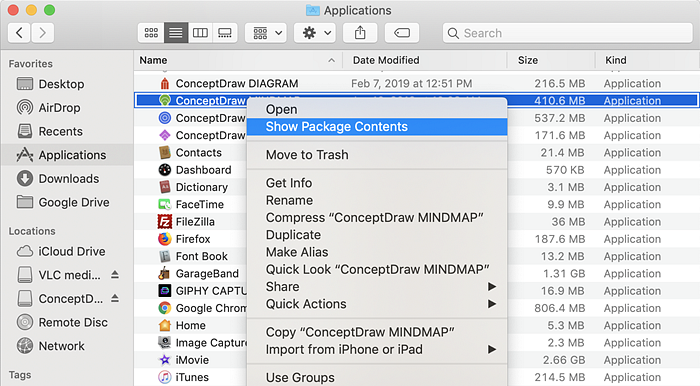Click the Share toolbar button
This screenshot has width=700, height=386.
point(360,33)
